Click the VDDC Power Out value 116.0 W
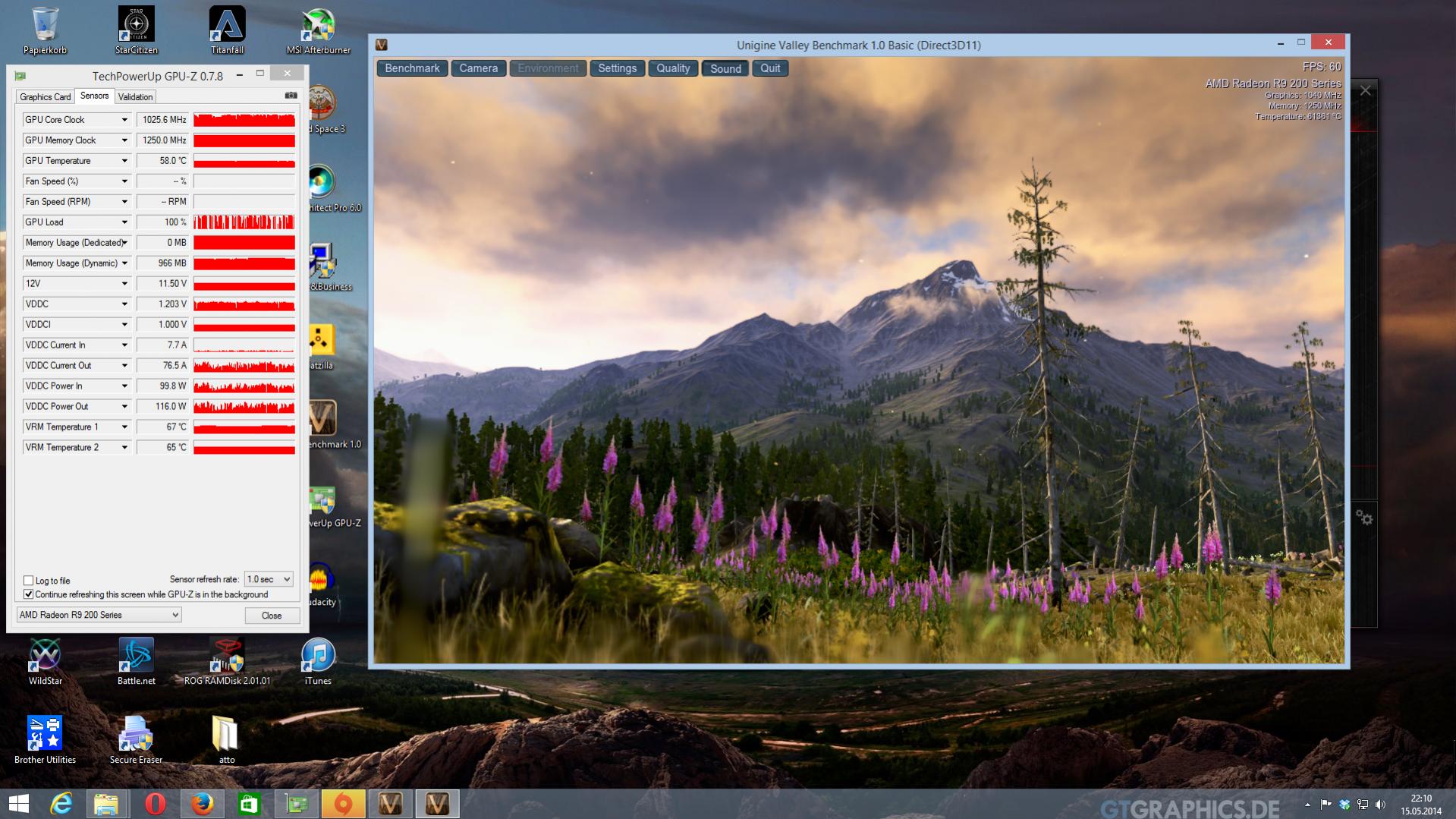 point(162,407)
